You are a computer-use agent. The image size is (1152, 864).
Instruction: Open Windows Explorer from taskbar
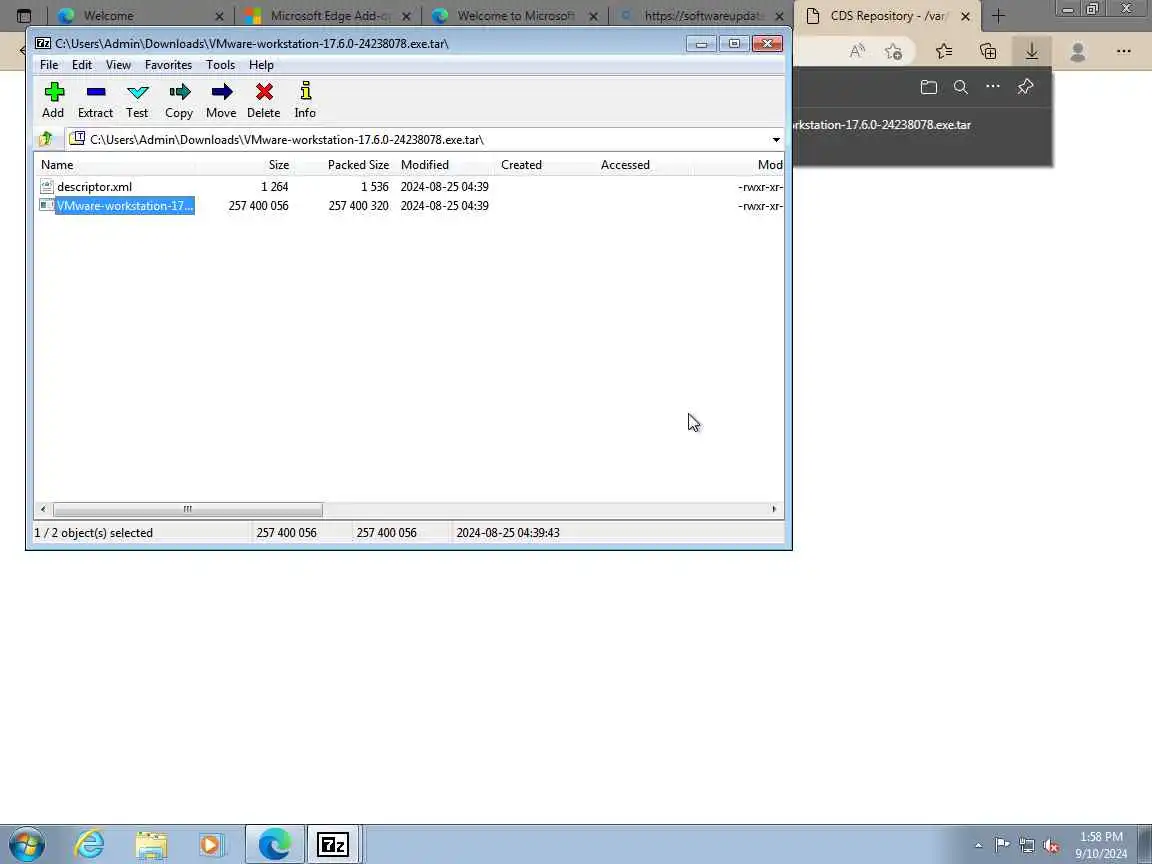coord(151,844)
